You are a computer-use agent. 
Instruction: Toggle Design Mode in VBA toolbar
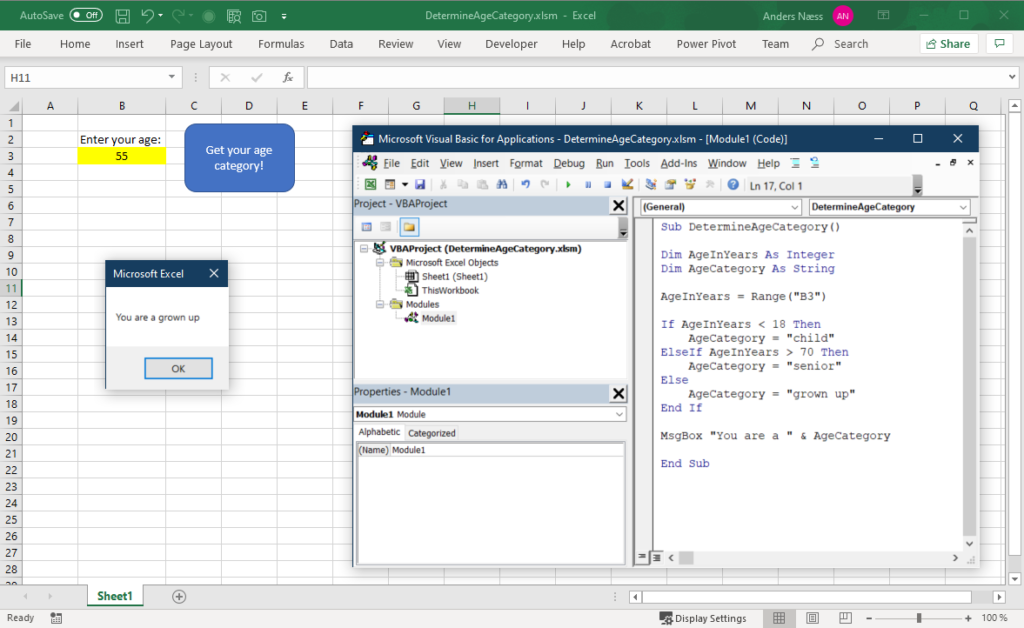pyautogui.click(x=628, y=185)
